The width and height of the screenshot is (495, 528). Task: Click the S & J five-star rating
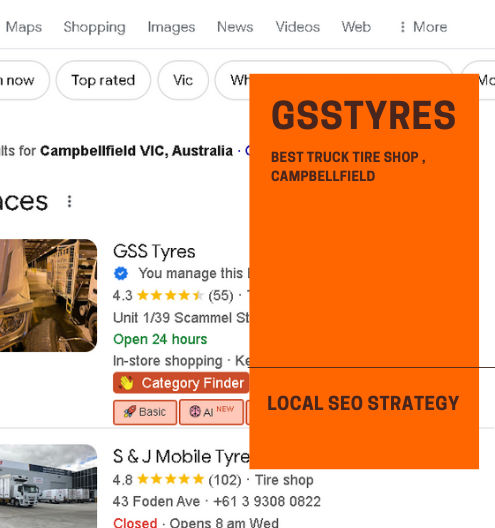pos(170,480)
